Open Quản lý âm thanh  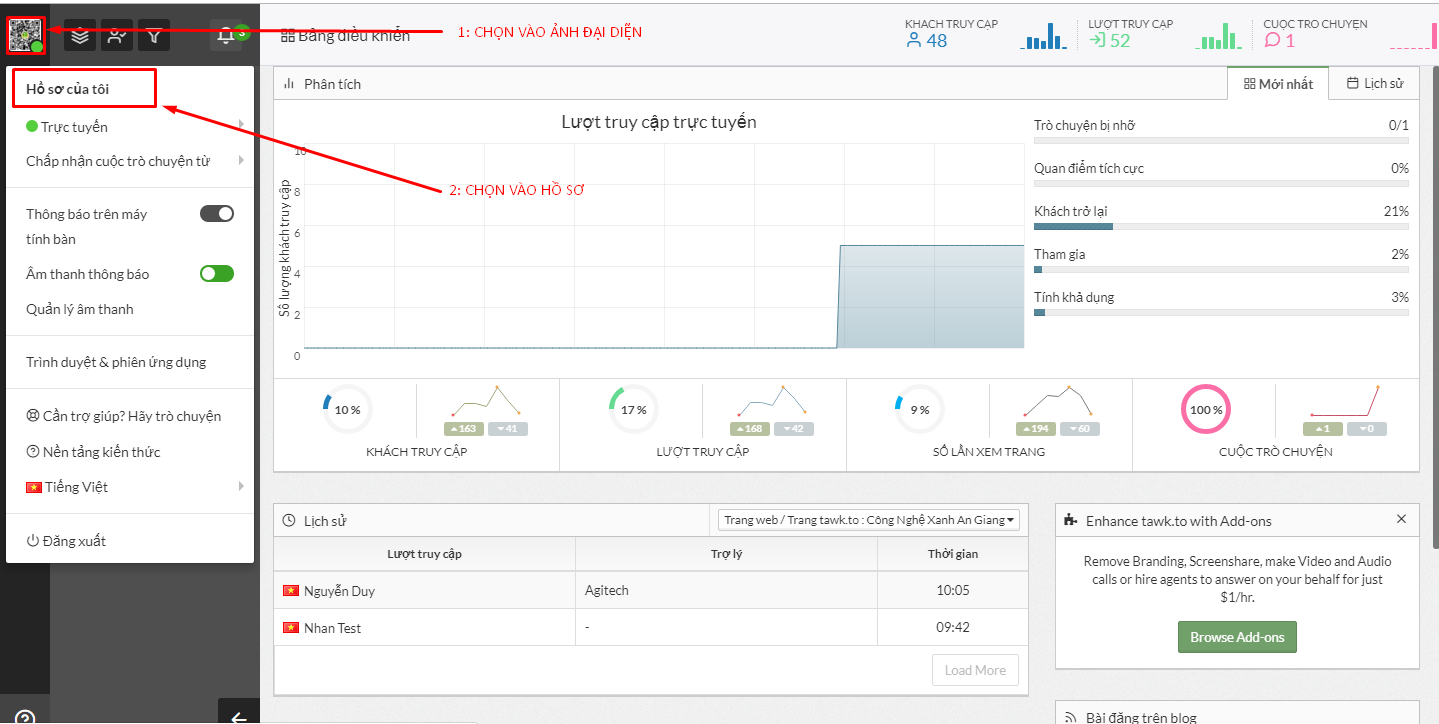pyautogui.click(x=80, y=309)
